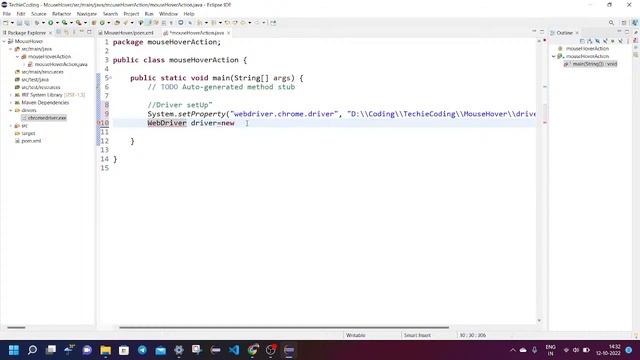Expand the JRE System Library node

(x=11, y=95)
